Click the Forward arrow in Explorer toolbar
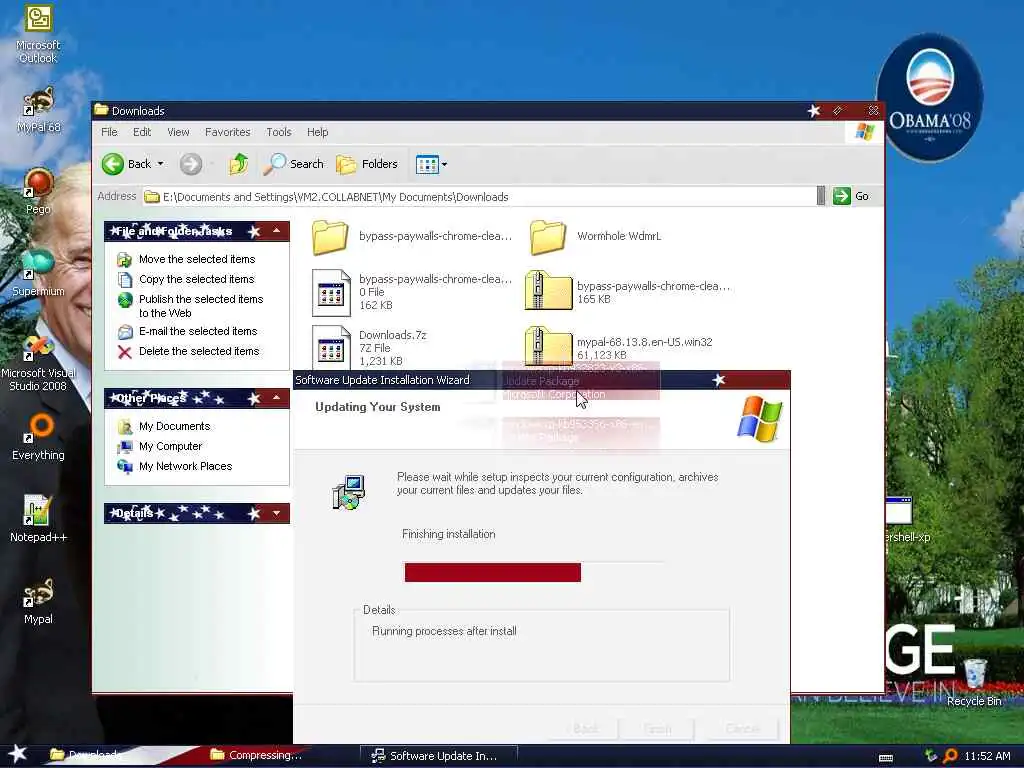This screenshot has height=768, width=1024. [191, 164]
